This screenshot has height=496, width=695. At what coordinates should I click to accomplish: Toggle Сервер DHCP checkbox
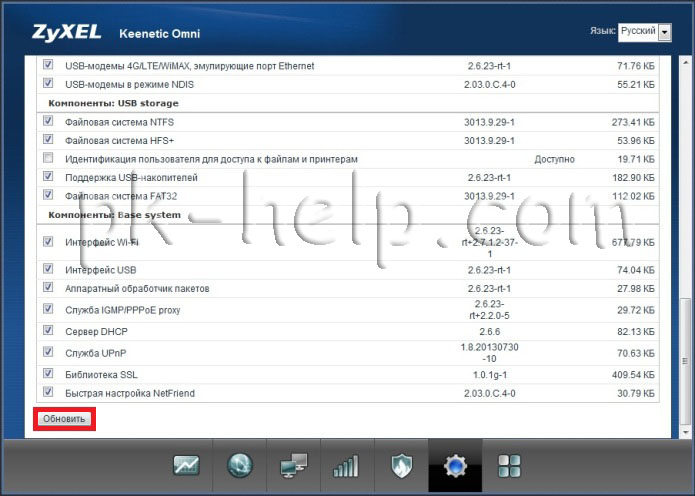click(48, 331)
